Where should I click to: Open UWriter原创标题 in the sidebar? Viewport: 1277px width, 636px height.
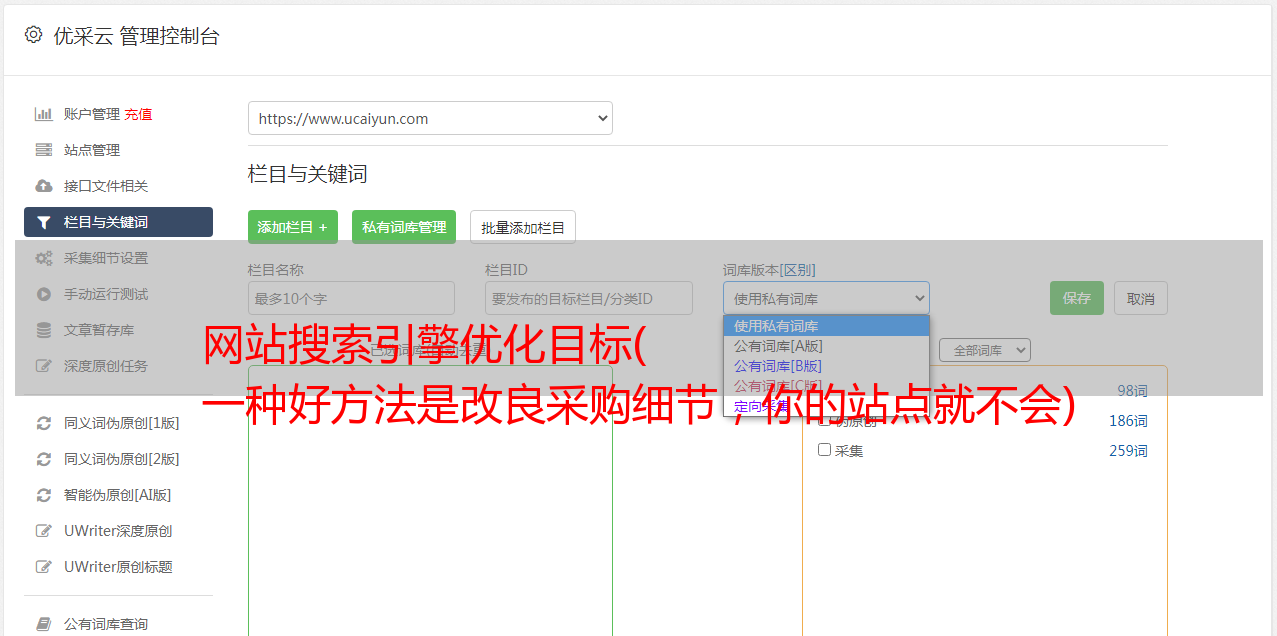(118, 567)
